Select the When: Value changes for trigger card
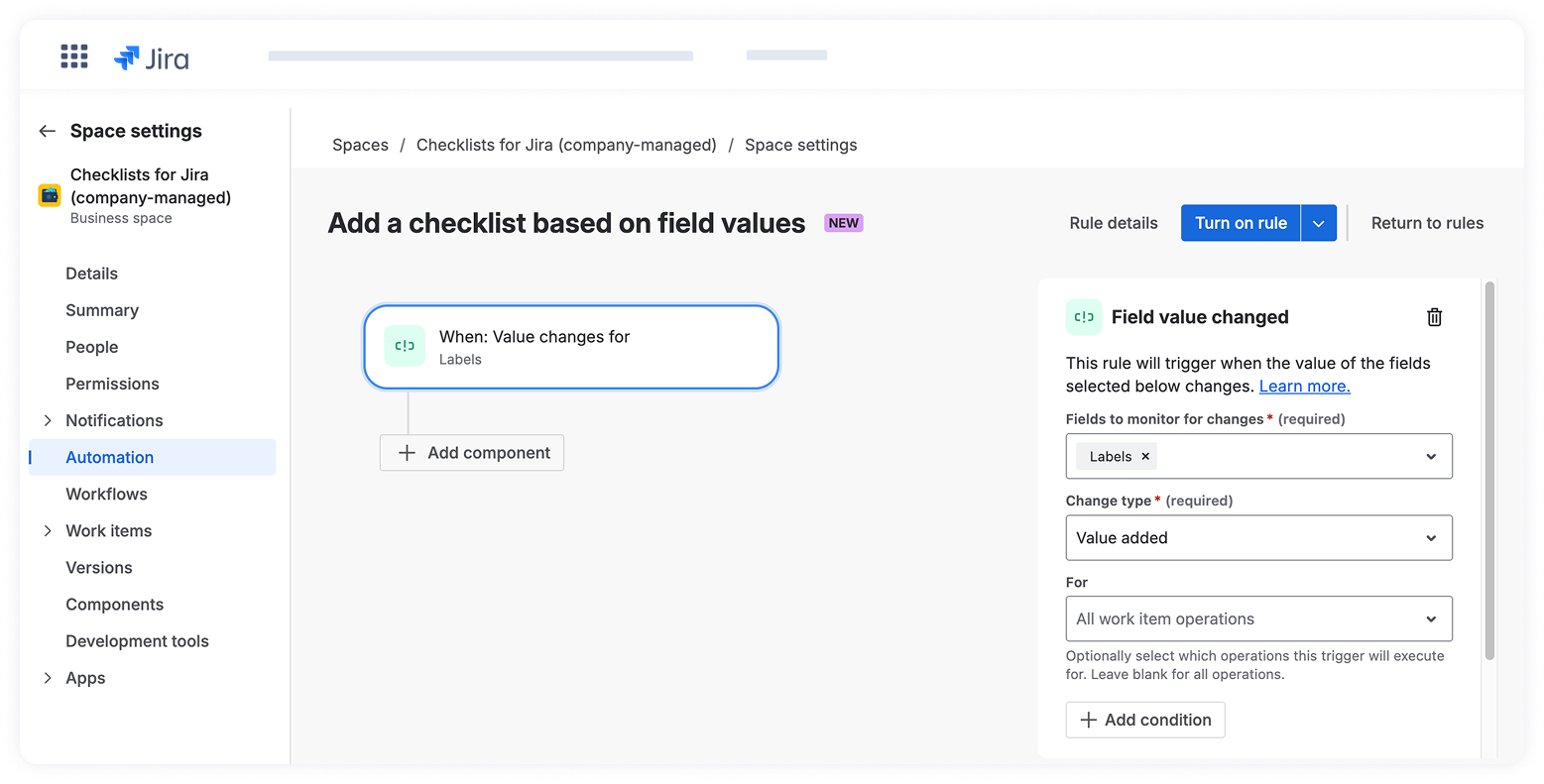The image size is (1544, 784). point(571,347)
